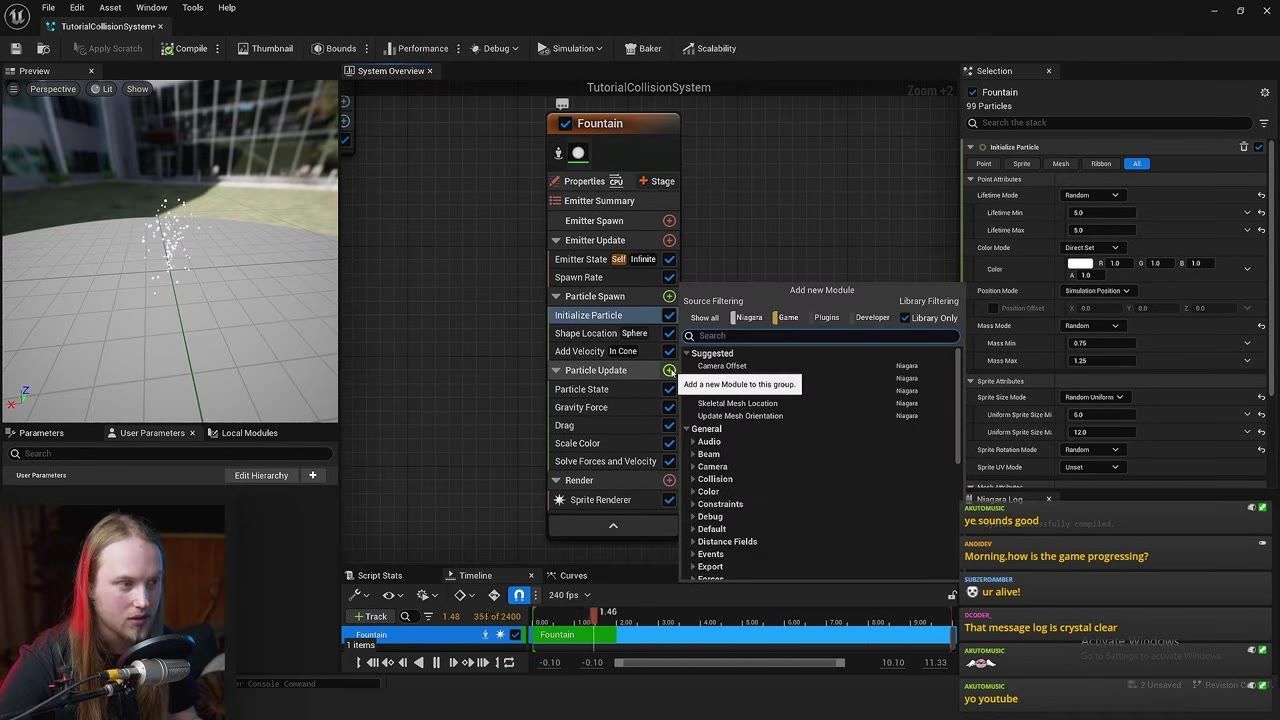This screenshot has width=1280, height=720.
Task: Disable the Fountain emitter checkbox in node
Action: pos(565,124)
